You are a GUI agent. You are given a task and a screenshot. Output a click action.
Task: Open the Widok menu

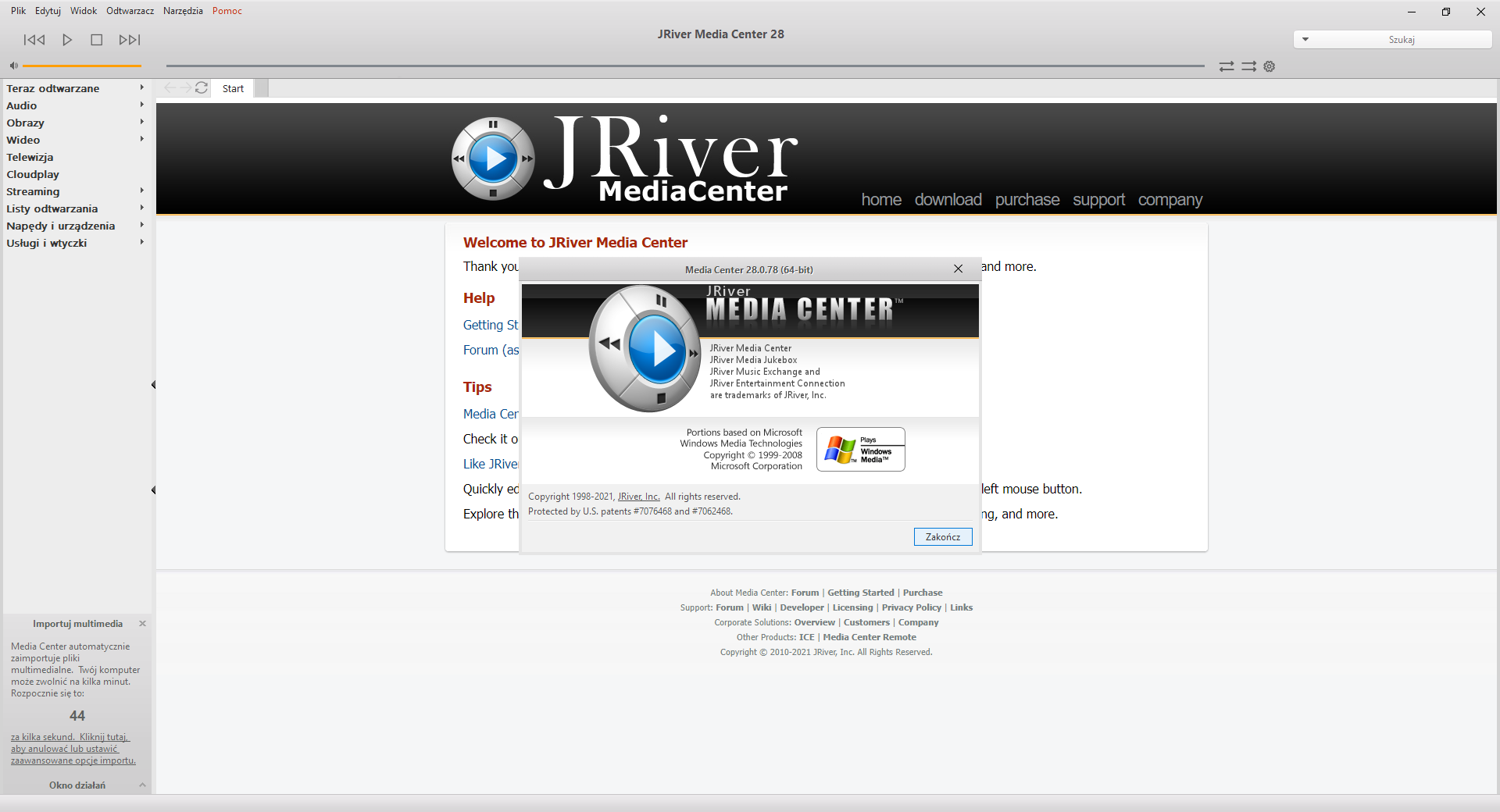84,11
